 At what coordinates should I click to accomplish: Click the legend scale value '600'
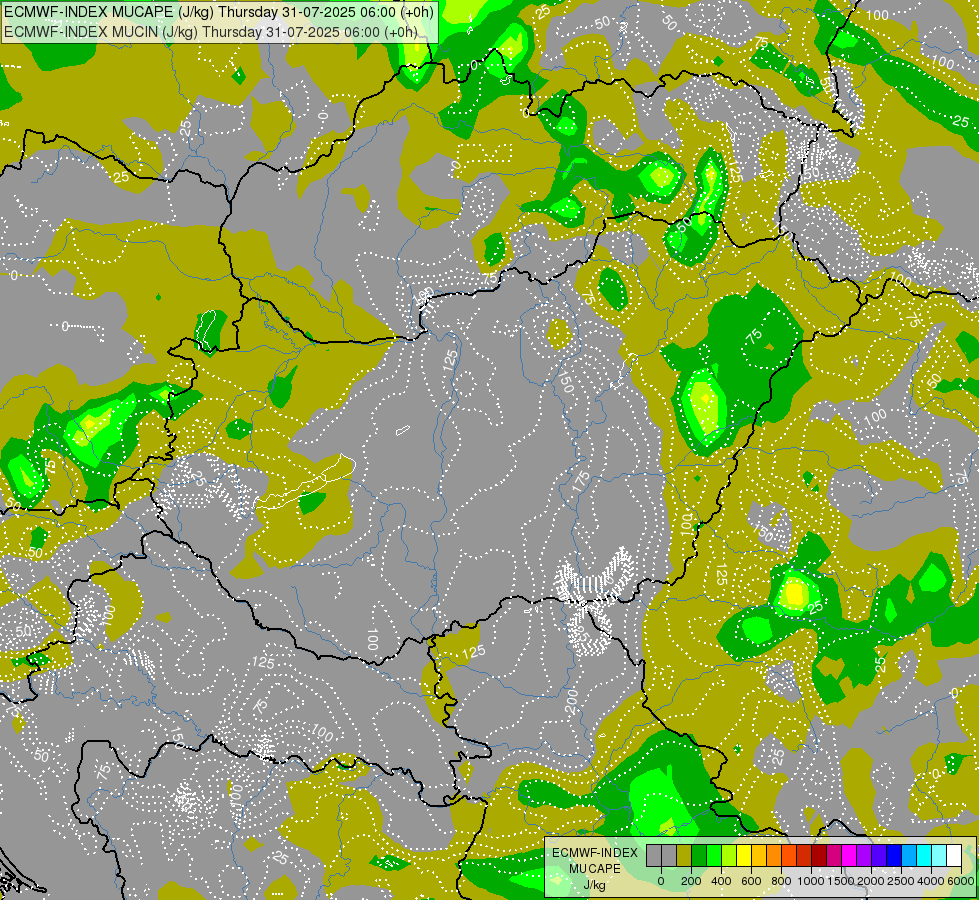point(751,881)
